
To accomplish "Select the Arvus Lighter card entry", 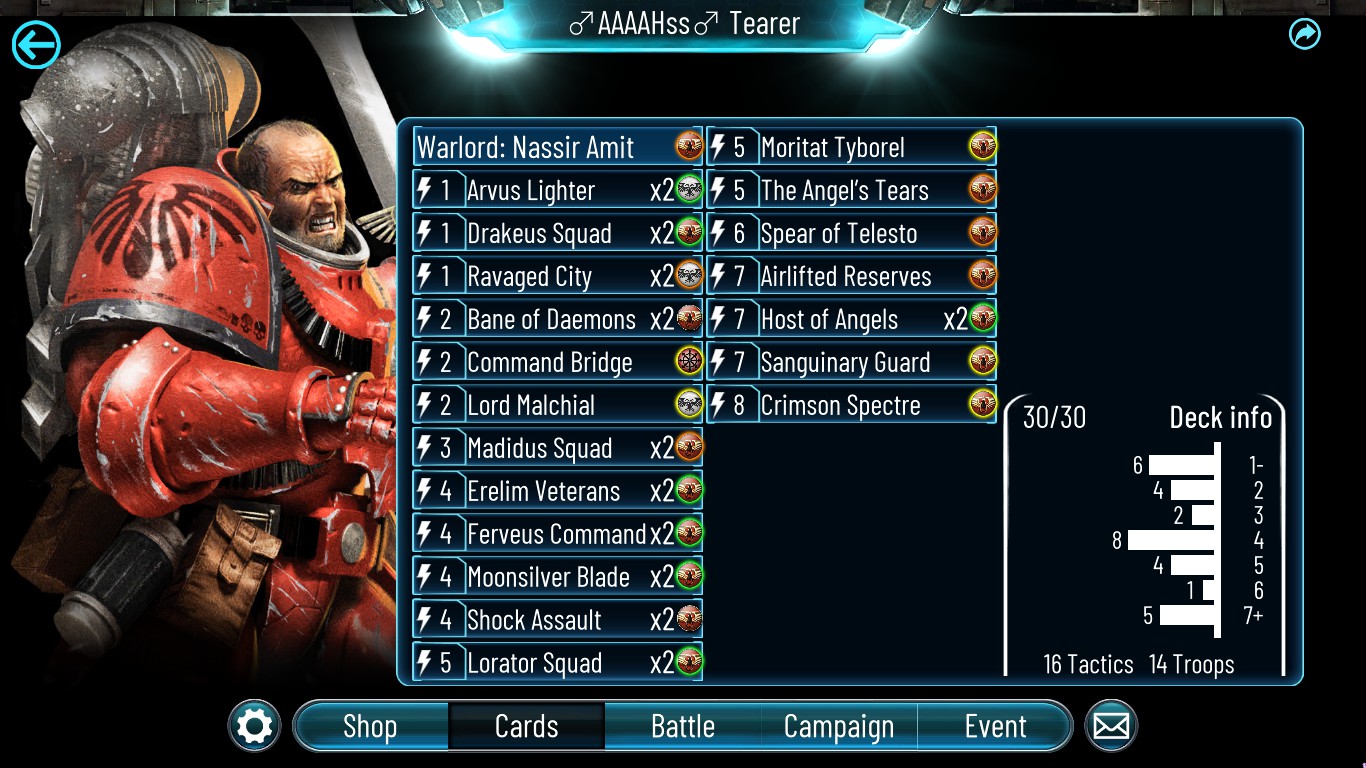I will click(x=558, y=190).
